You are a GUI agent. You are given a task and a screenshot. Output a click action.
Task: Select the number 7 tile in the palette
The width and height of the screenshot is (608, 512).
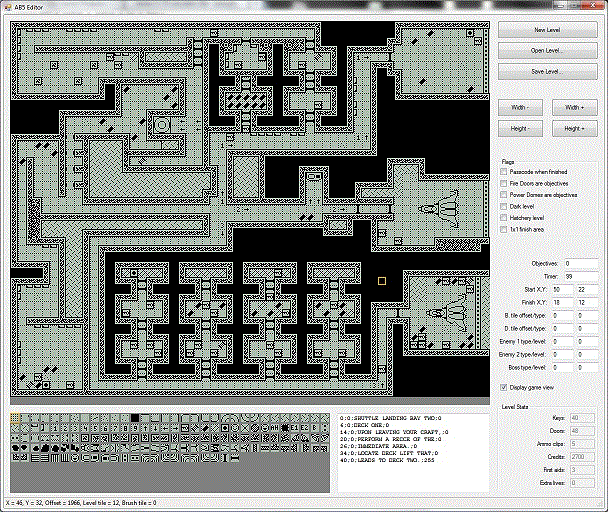(115, 428)
